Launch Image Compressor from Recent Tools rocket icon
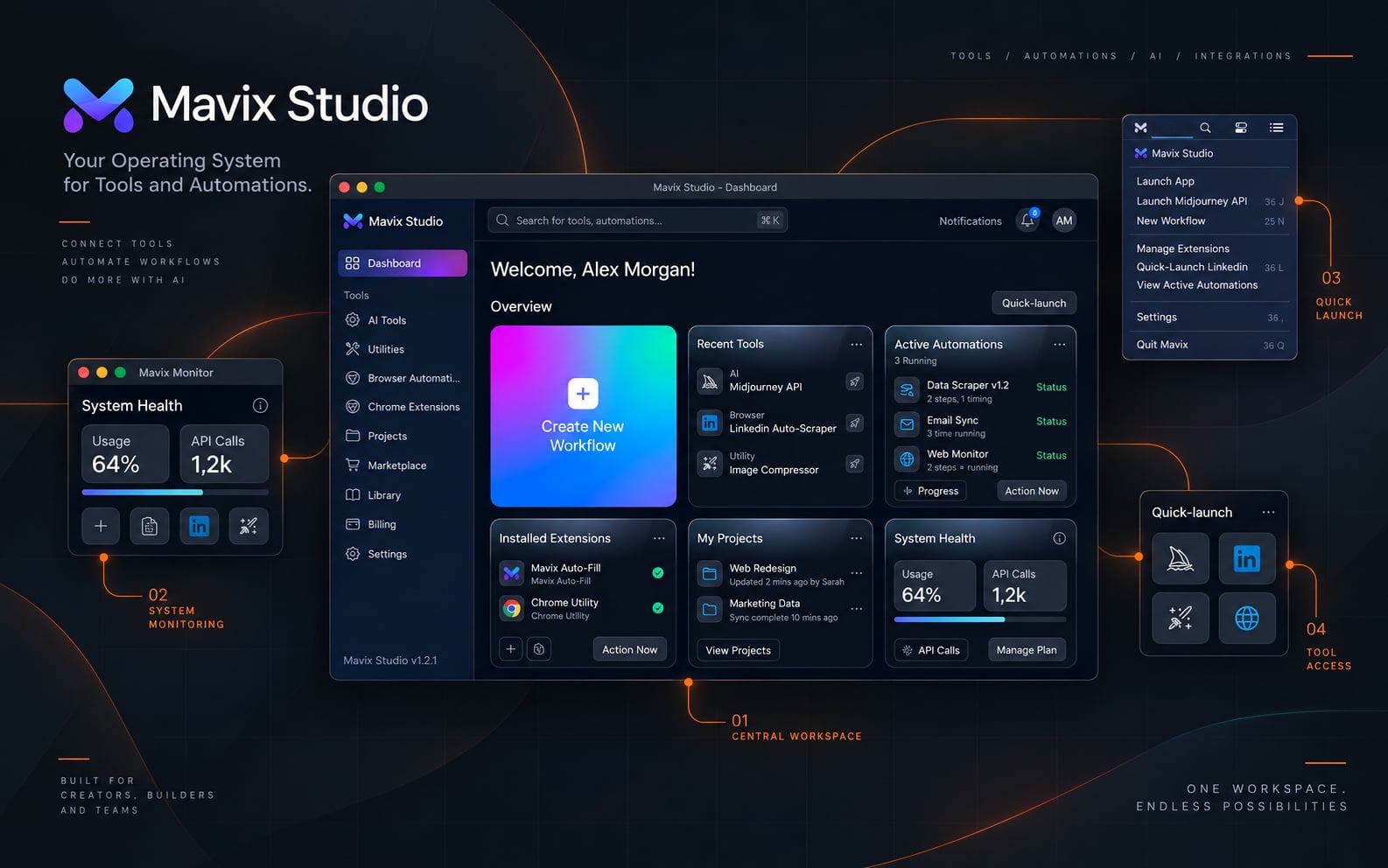The height and width of the screenshot is (868, 1388). click(x=855, y=464)
